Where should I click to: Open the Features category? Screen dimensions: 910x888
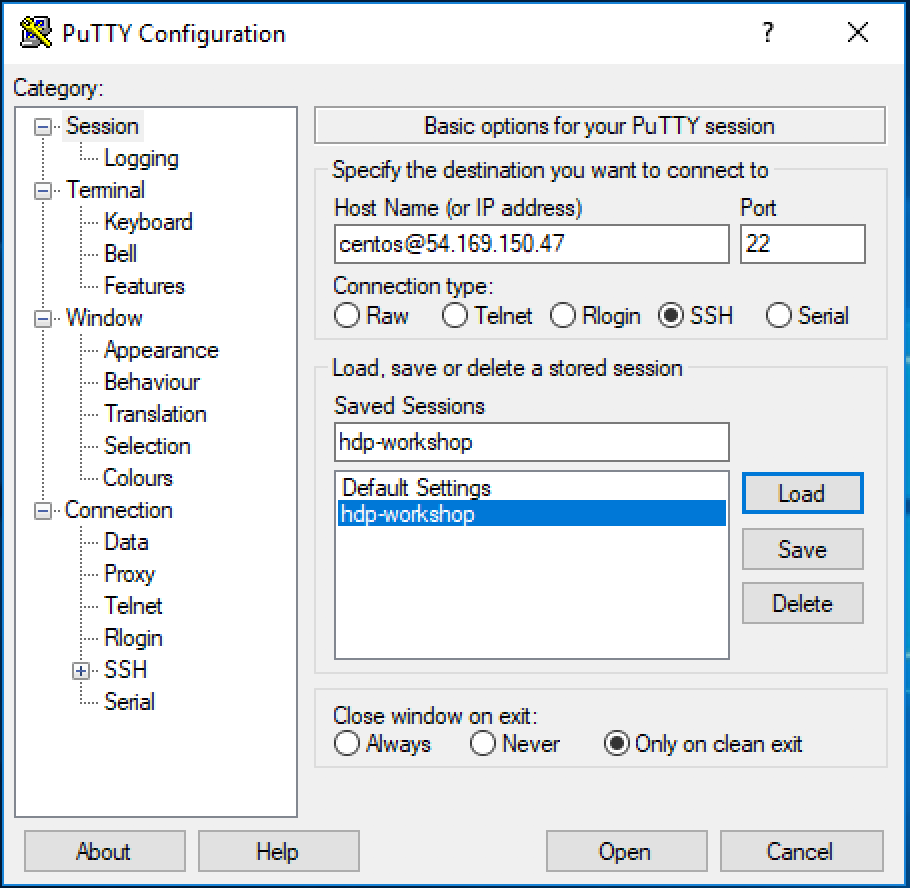coord(144,286)
